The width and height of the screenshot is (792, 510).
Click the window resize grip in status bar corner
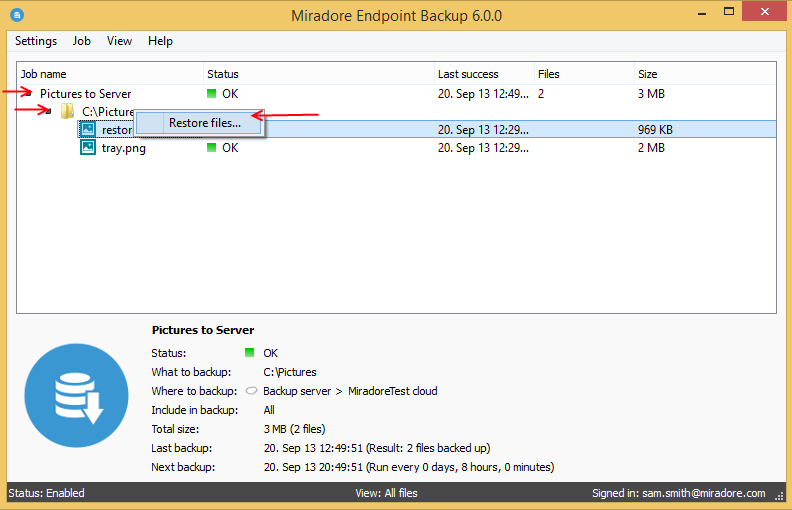pyautogui.click(x=779, y=496)
